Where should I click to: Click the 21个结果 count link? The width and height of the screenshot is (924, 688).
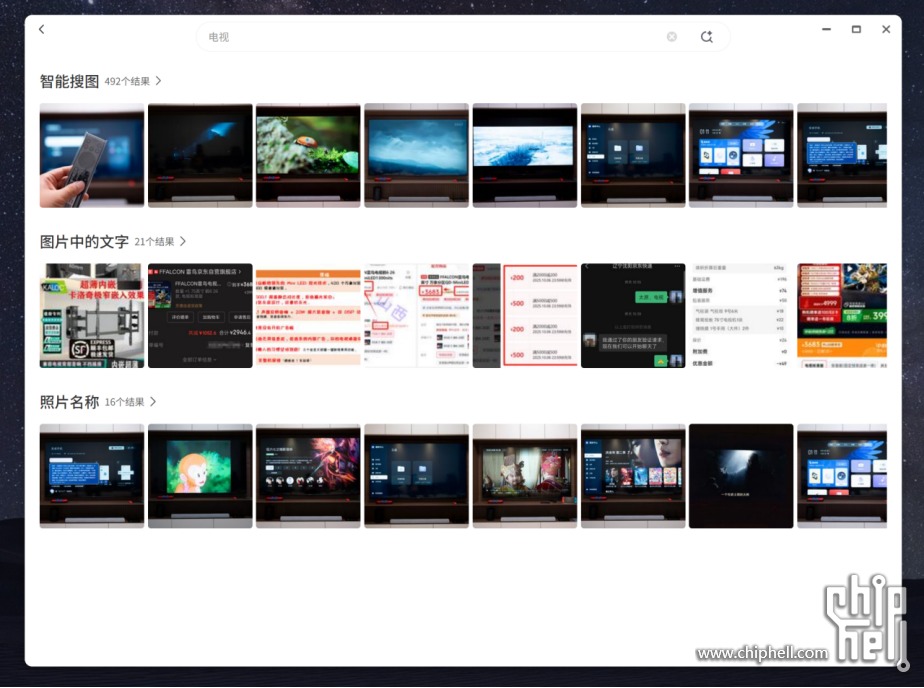tap(155, 242)
